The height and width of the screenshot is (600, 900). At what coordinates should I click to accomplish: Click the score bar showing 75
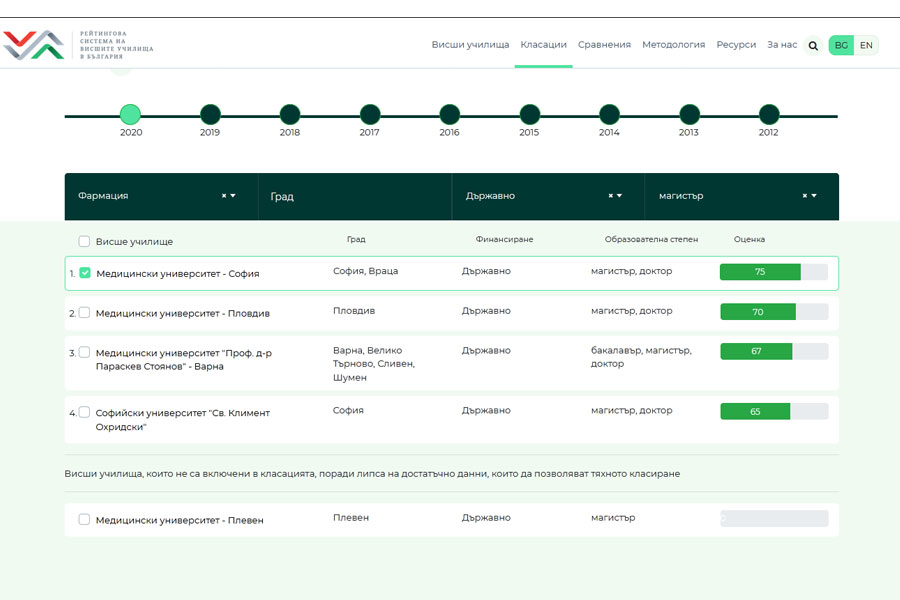point(774,272)
